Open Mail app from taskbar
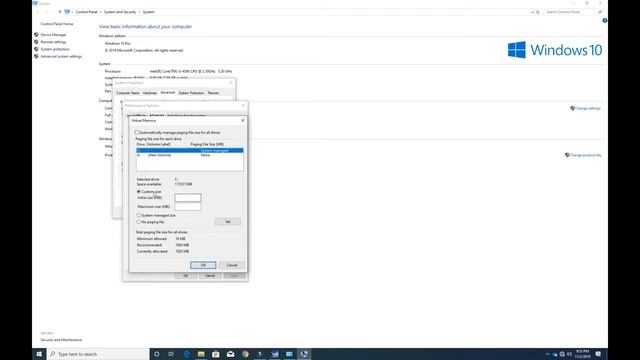 (231, 354)
